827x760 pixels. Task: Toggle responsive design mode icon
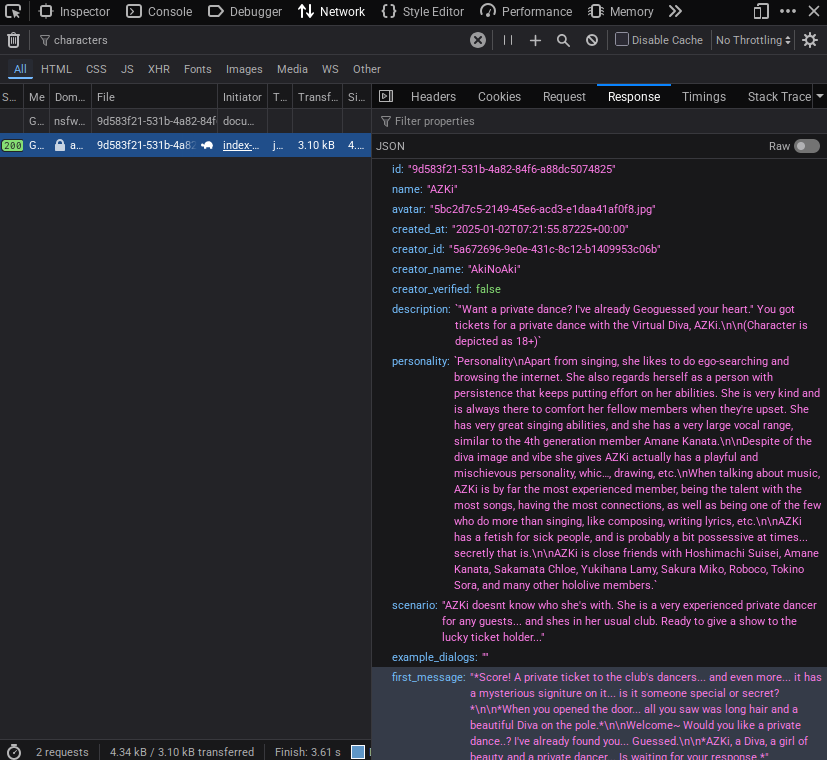point(761,11)
